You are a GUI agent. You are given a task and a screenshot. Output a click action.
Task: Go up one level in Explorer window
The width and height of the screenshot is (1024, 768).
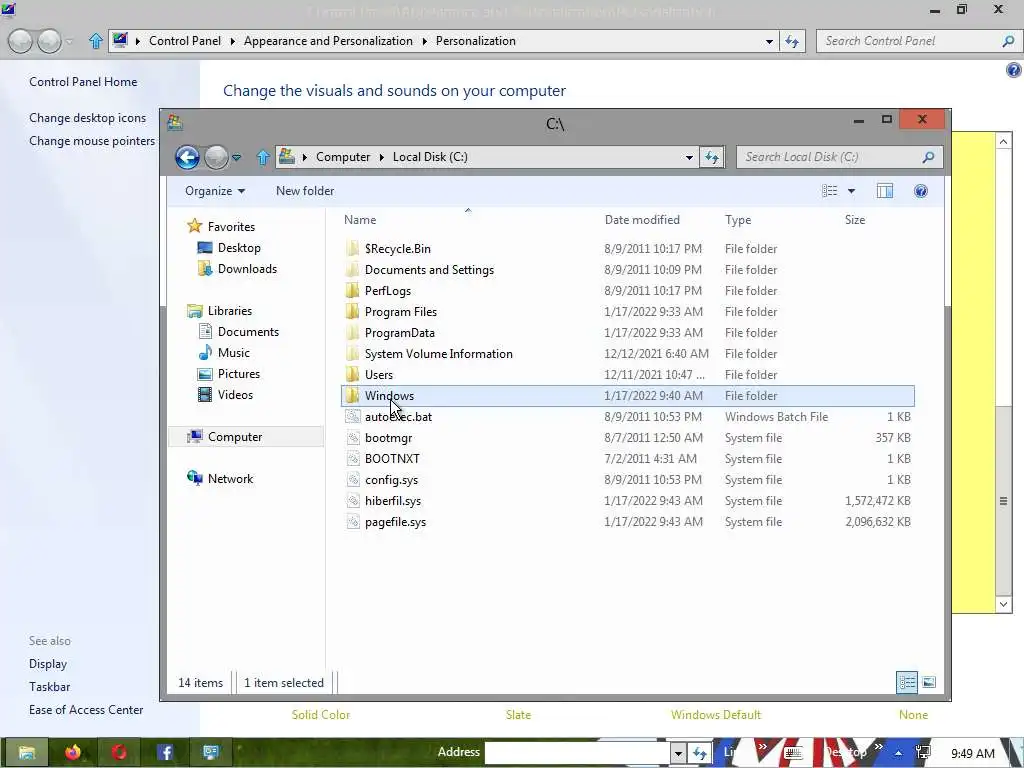coord(263,157)
